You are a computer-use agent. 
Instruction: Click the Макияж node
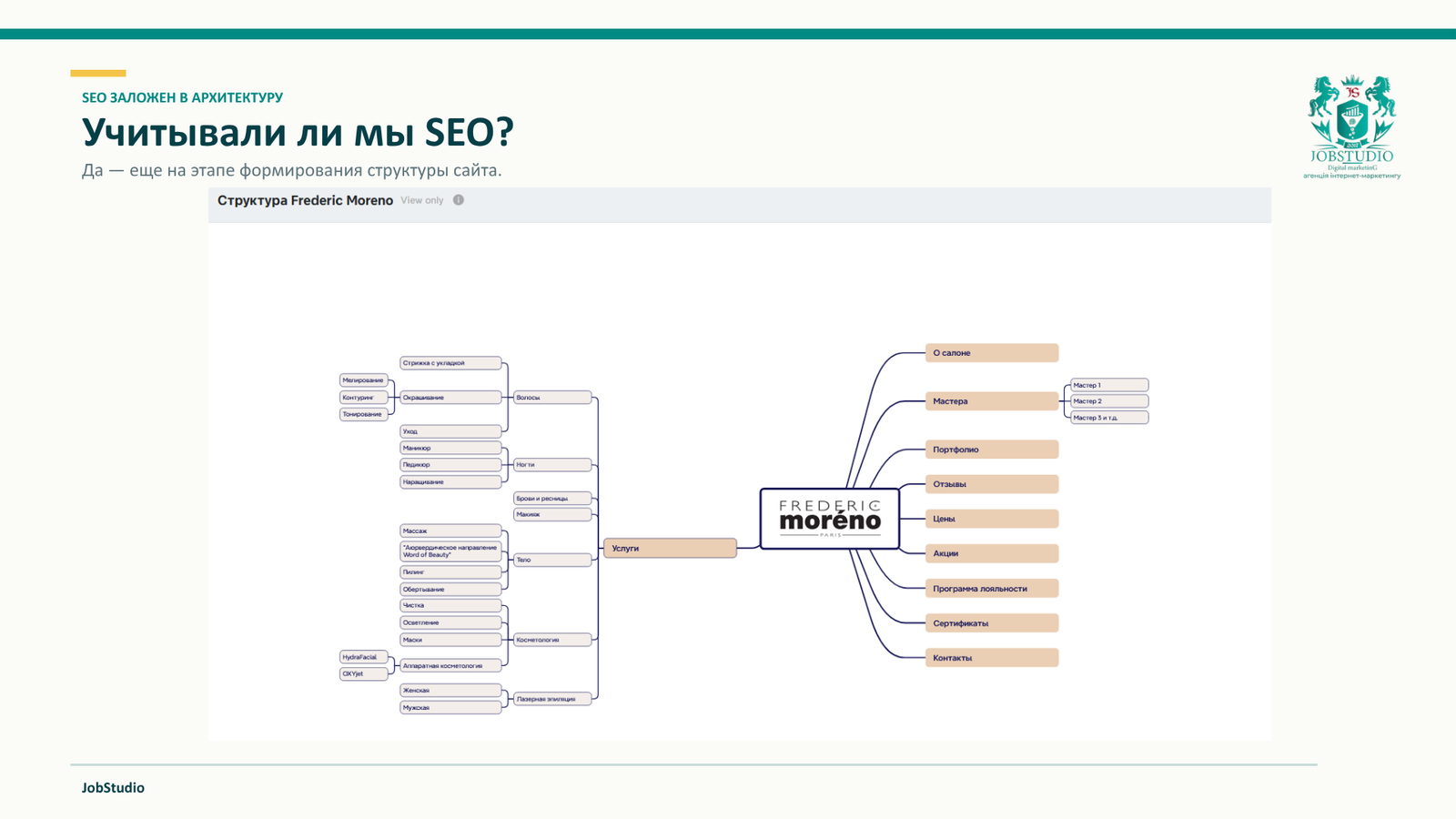tap(552, 515)
